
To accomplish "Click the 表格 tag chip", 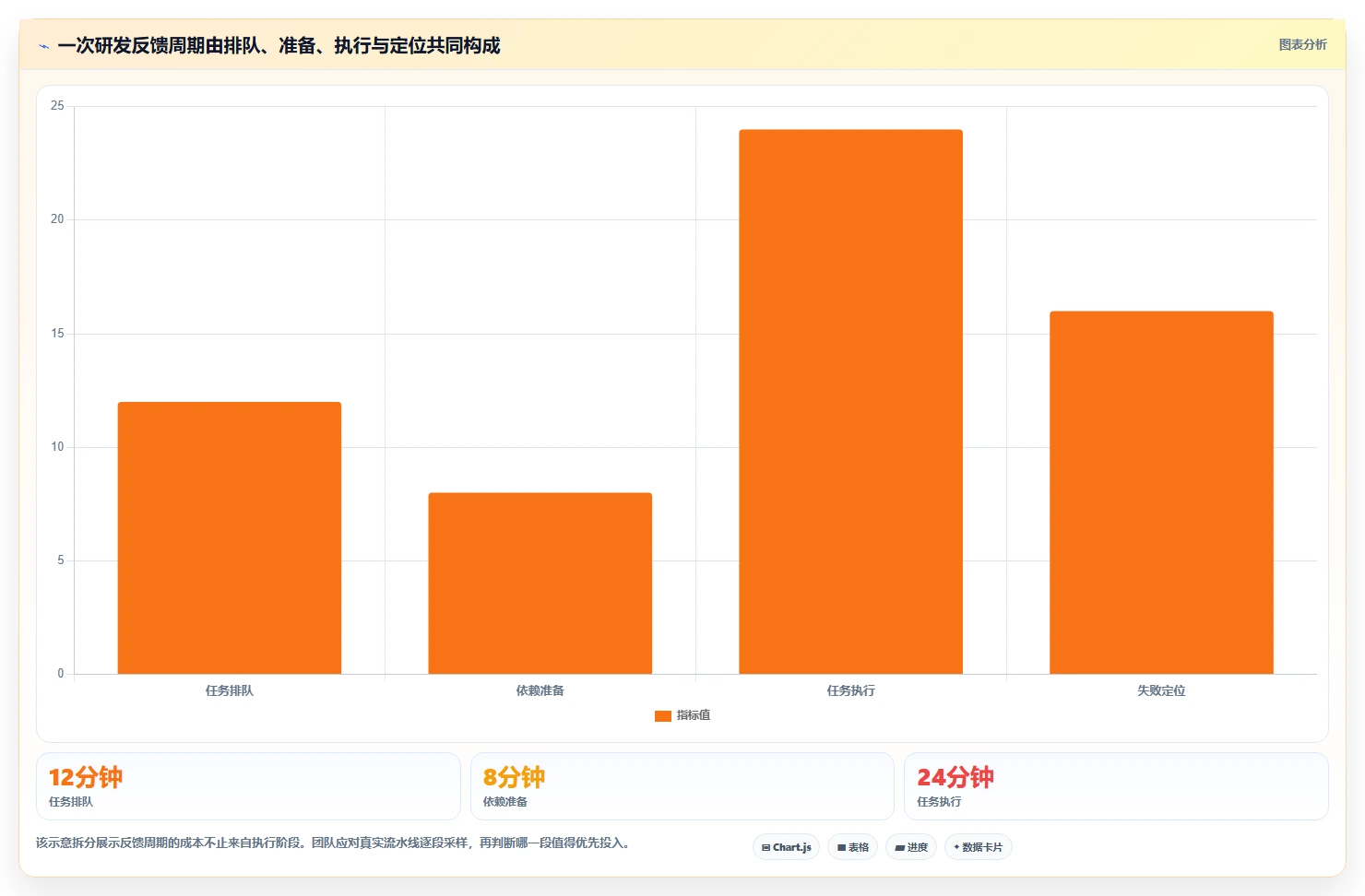I will (852, 847).
